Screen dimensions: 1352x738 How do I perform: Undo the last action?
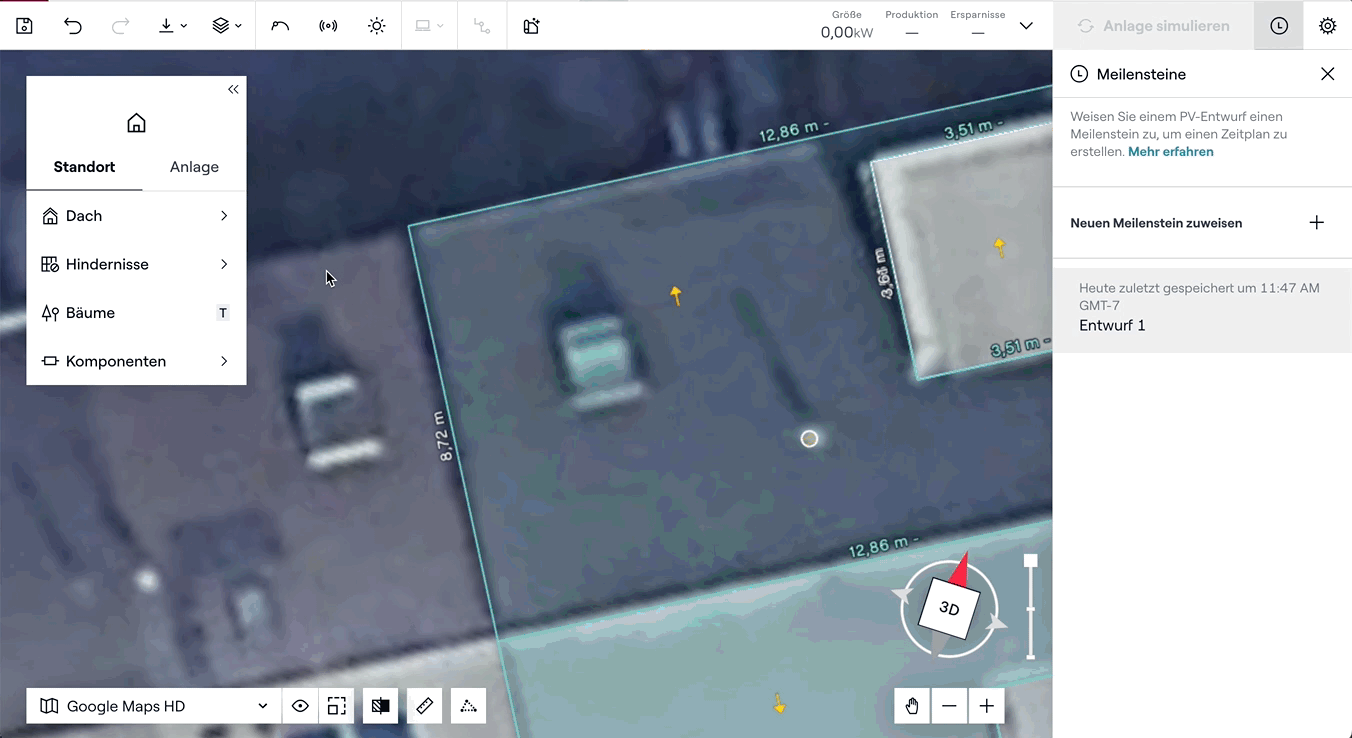pos(73,26)
